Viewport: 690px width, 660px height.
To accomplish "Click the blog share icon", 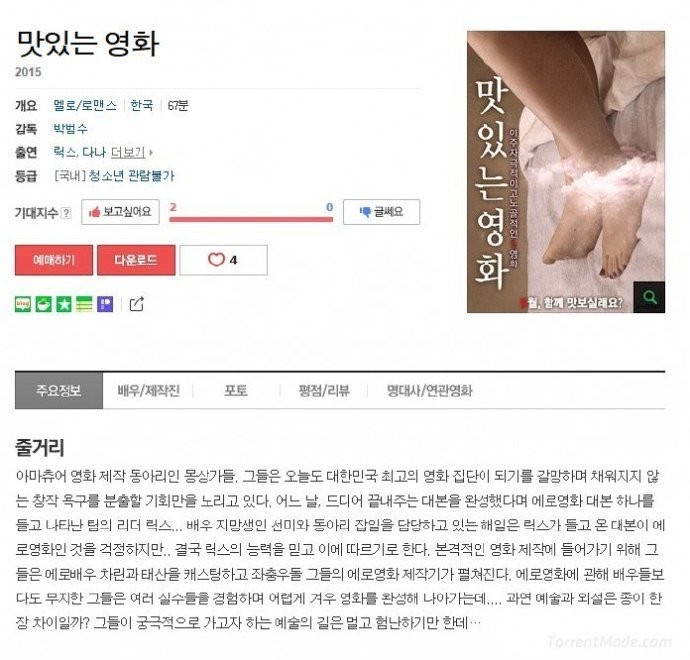I will coord(23,304).
